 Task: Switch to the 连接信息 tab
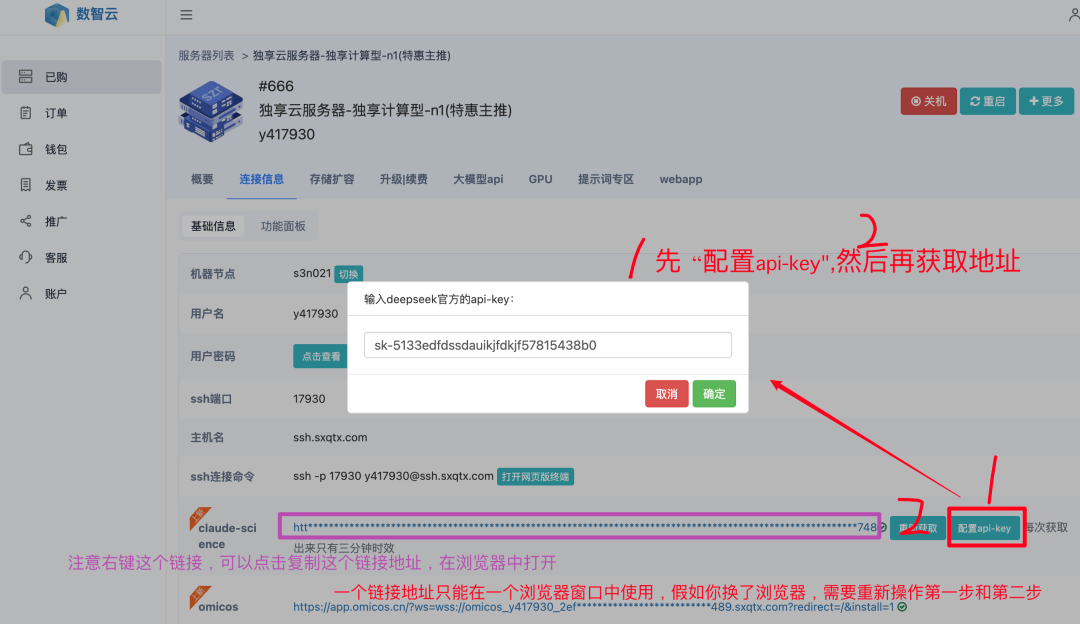(x=261, y=179)
